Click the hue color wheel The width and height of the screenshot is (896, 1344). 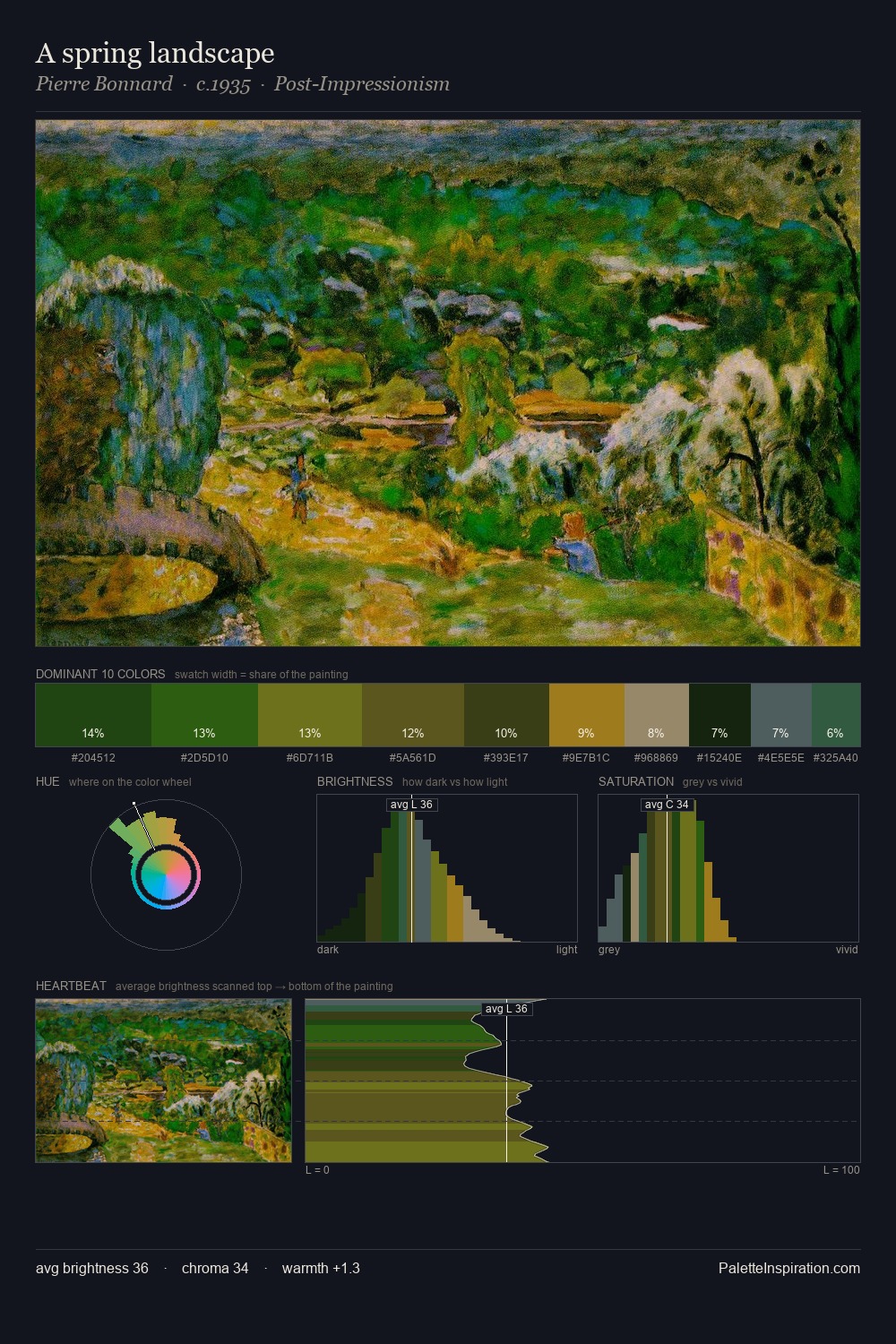pos(166,874)
